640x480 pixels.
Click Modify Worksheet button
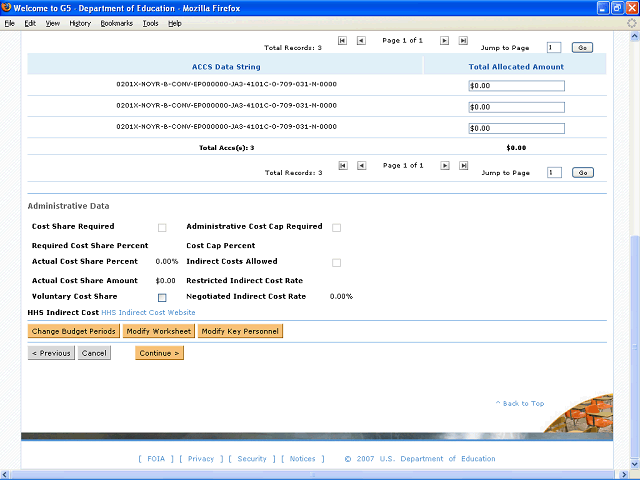[x=158, y=331]
